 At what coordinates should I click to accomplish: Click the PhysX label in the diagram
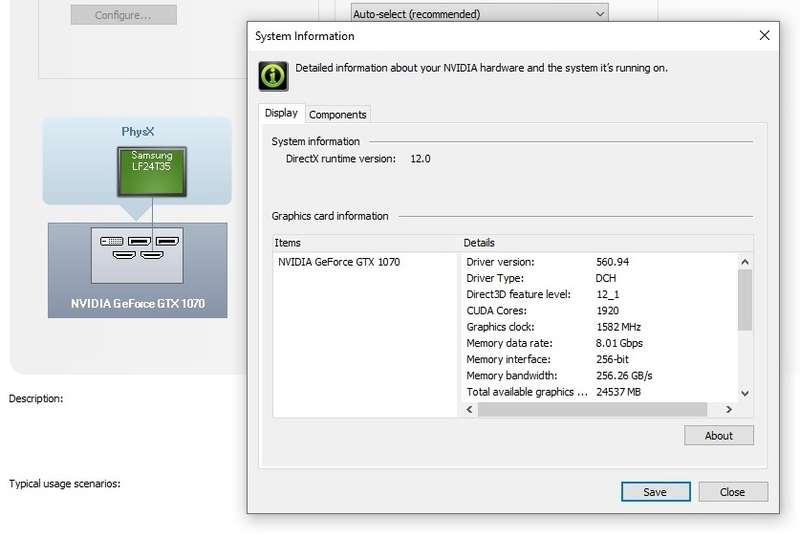pyautogui.click(x=138, y=132)
